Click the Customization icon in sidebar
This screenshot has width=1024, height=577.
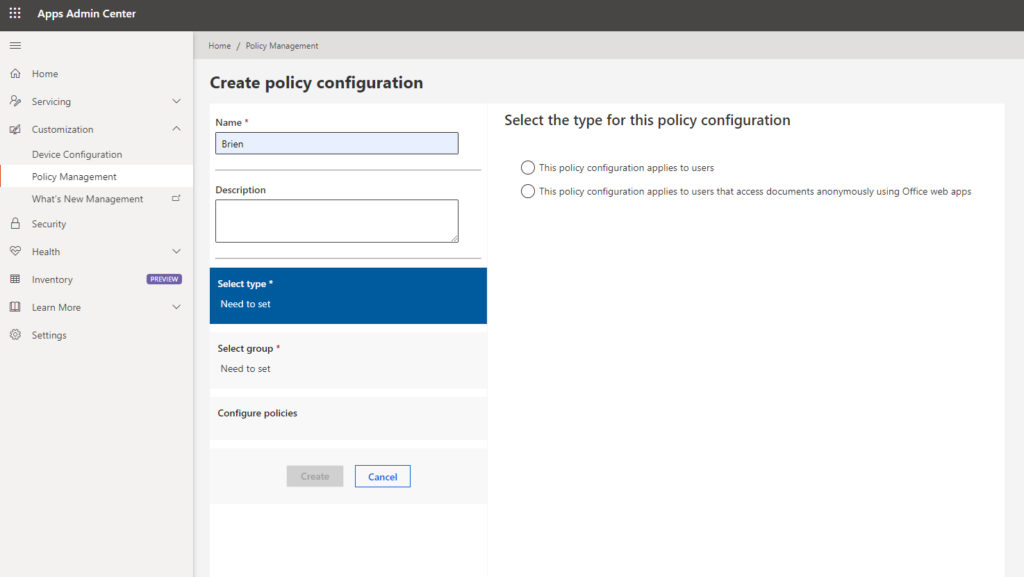[x=15, y=129]
